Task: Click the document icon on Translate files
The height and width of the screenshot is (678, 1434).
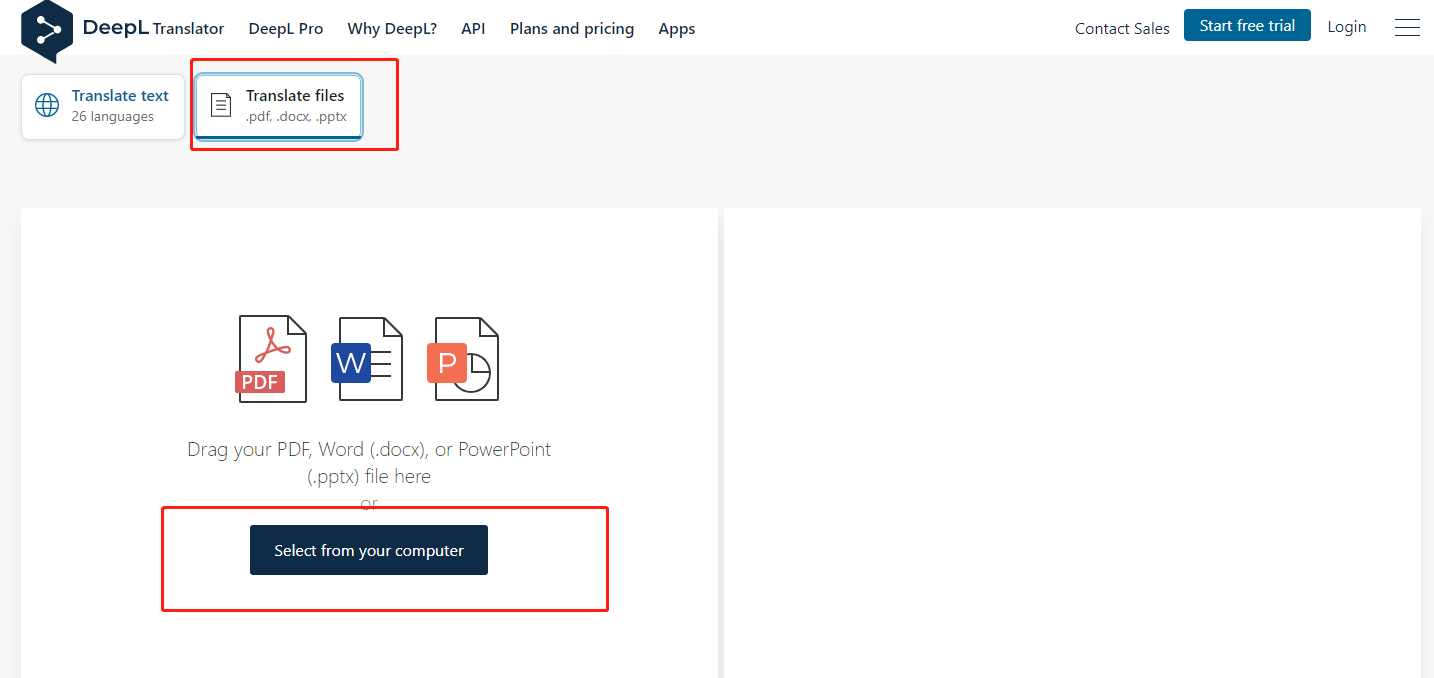Action: pos(221,106)
